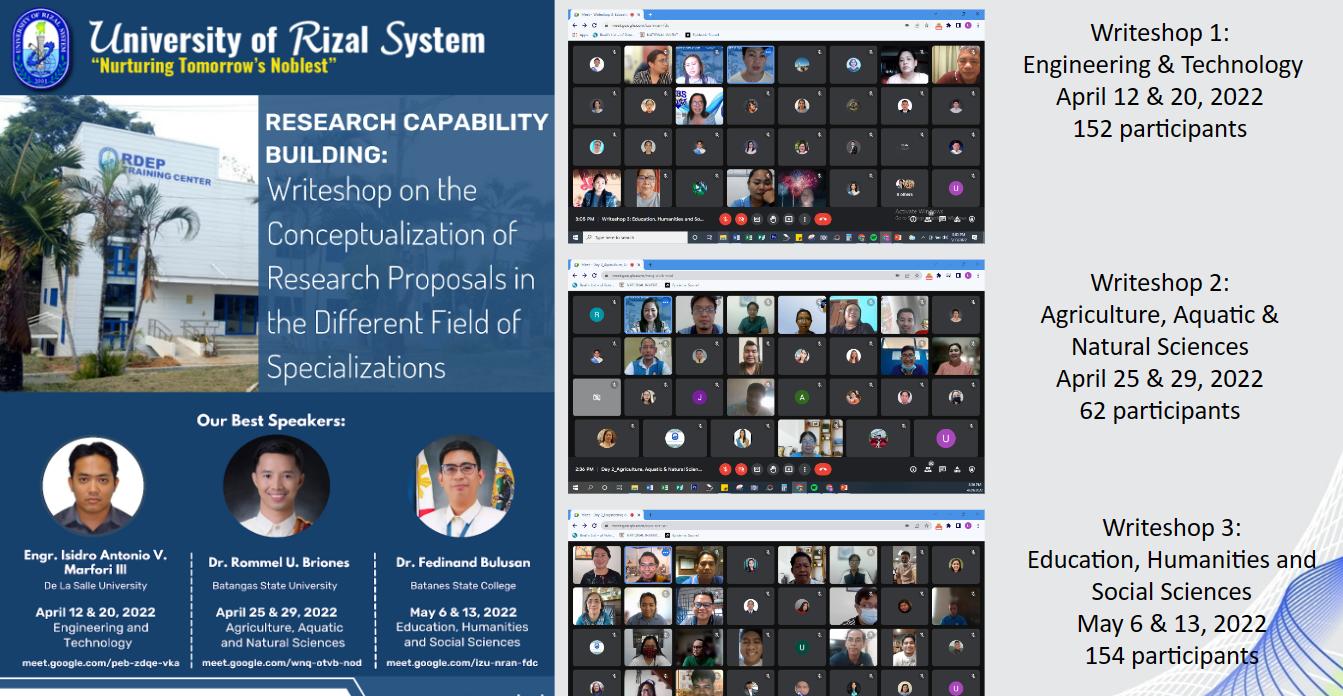Open Windows Start menu below Writeshop 3 Meet

pos(575,237)
